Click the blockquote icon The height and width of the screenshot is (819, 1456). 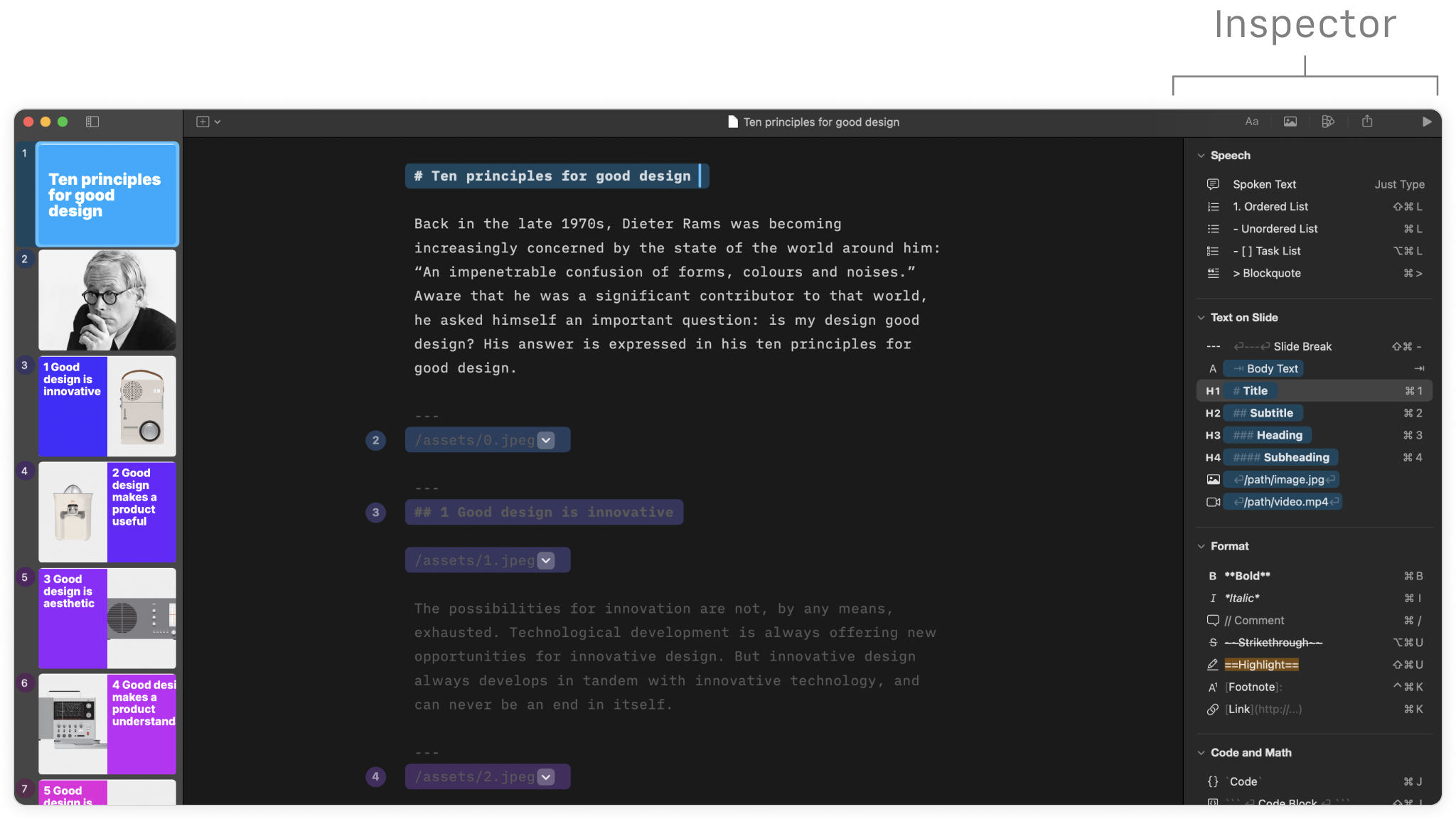coord(1213,273)
